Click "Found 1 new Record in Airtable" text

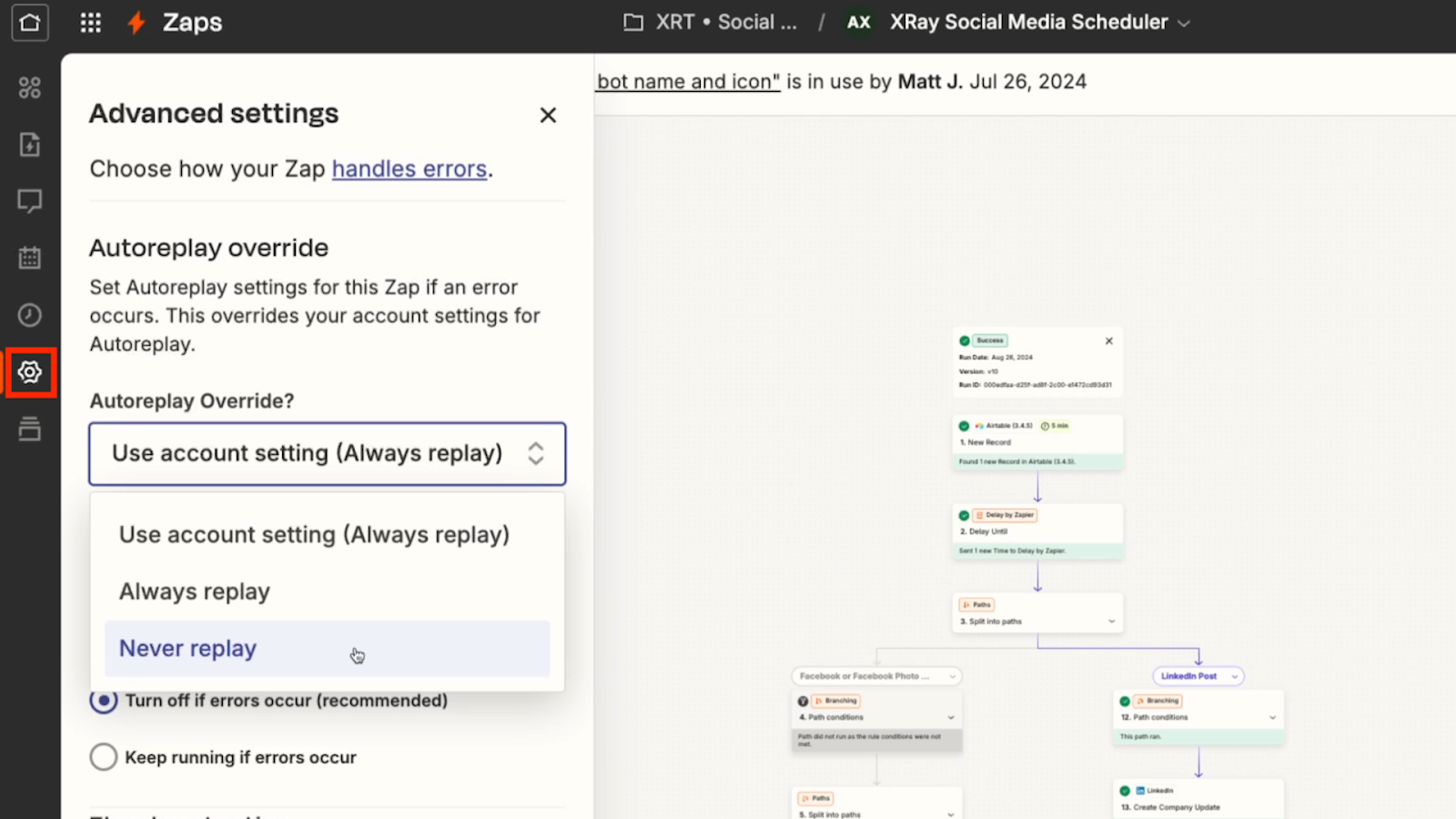(1016, 461)
